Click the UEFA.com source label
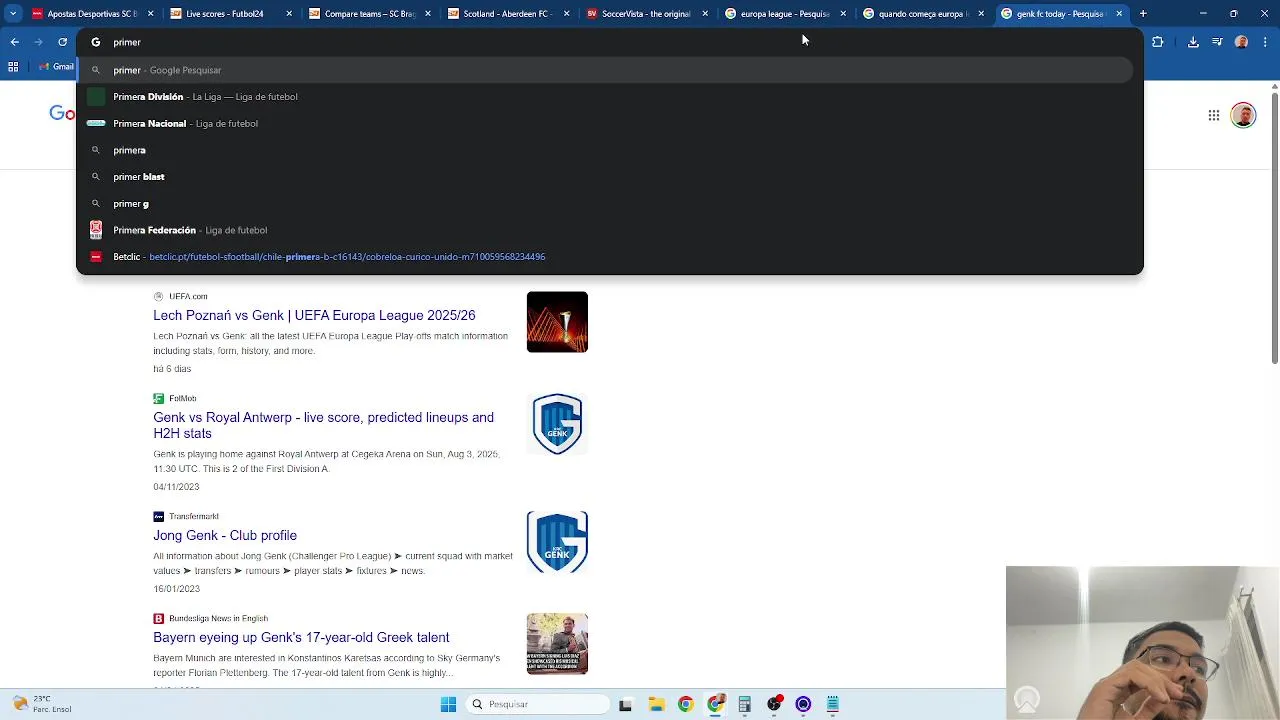This screenshot has height=720, width=1280. point(188,296)
